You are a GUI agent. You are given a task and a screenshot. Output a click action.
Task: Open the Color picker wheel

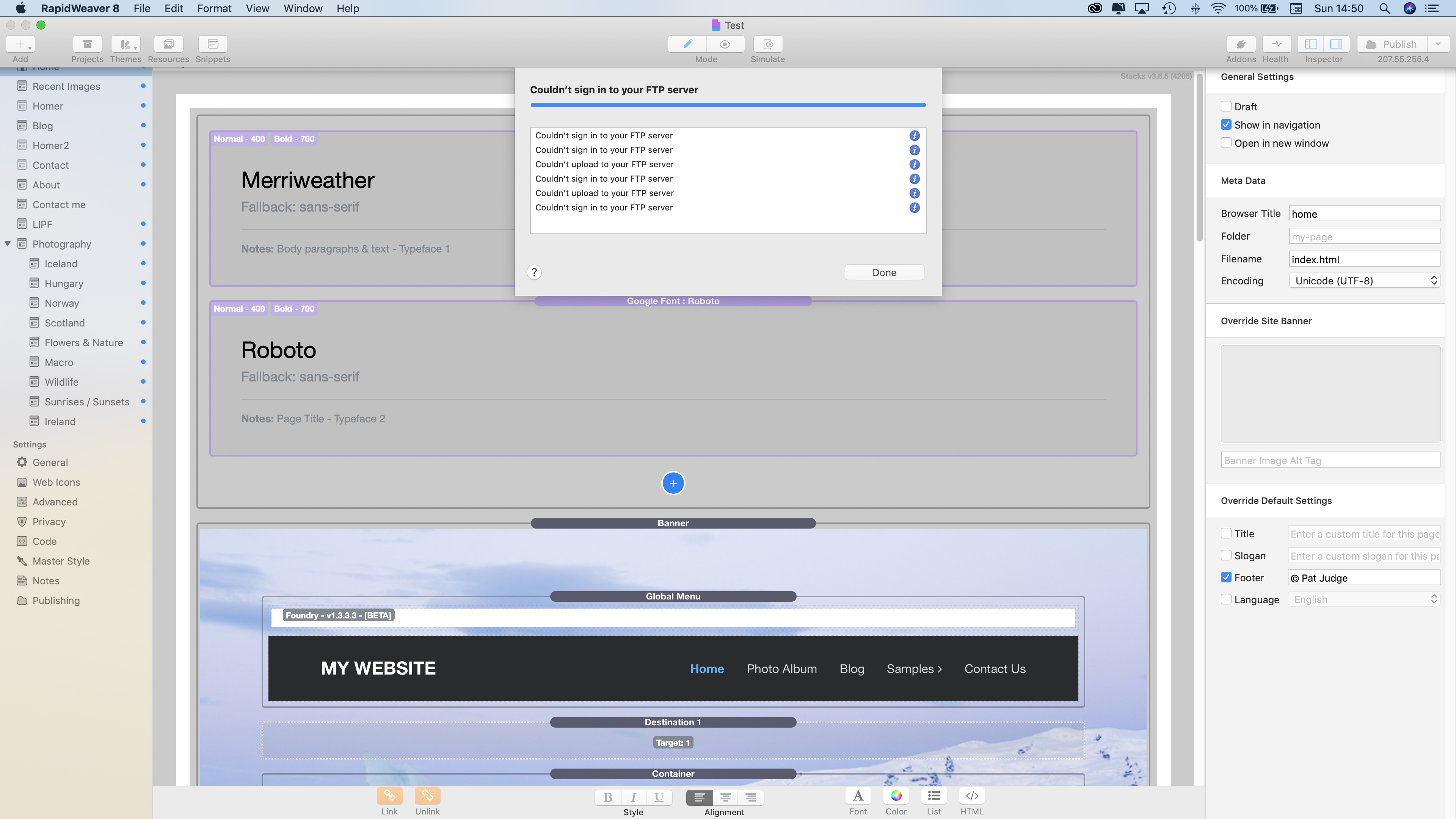pyautogui.click(x=896, y=796)
